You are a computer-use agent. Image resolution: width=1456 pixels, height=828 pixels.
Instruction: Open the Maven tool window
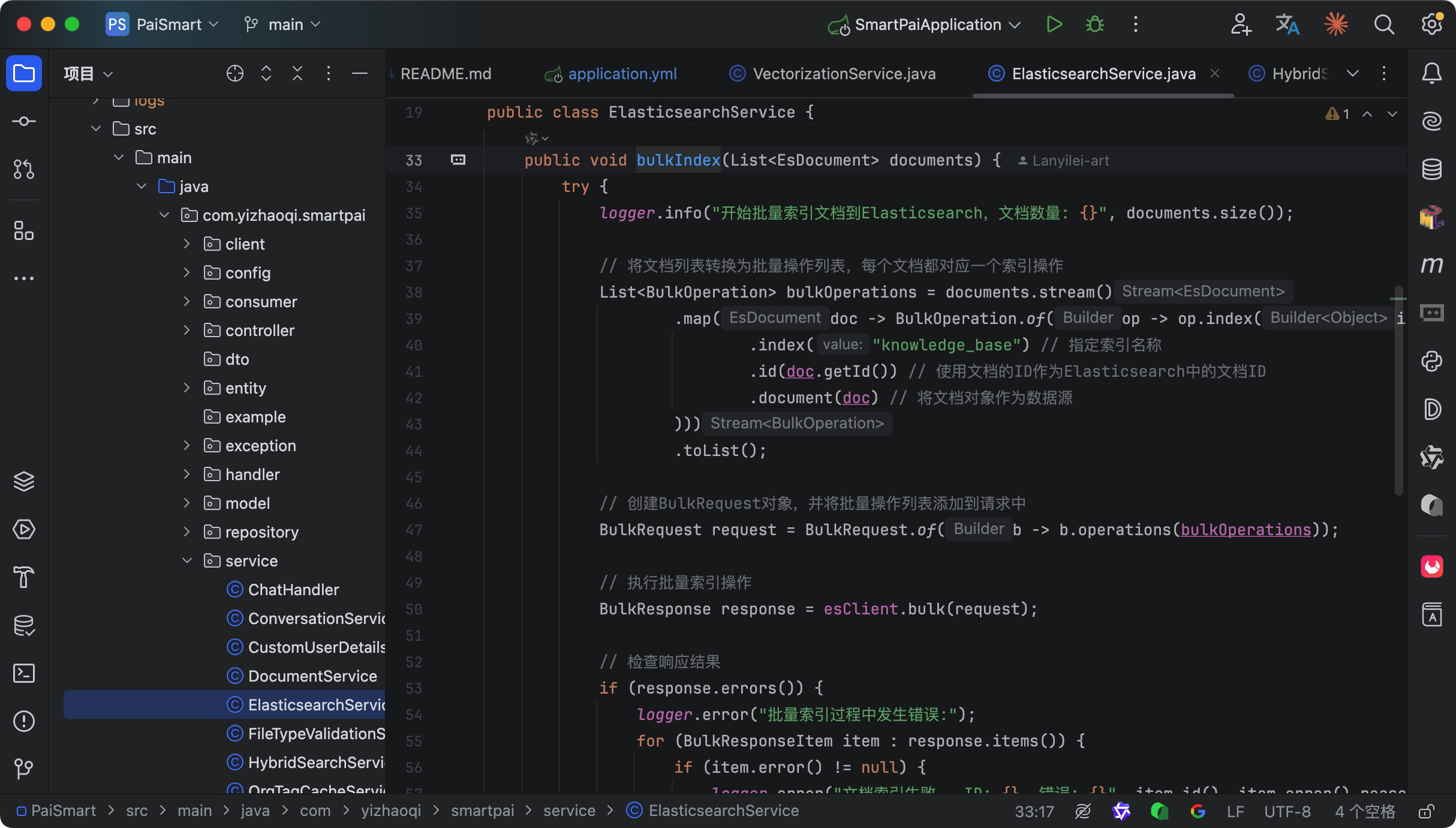1432,265
